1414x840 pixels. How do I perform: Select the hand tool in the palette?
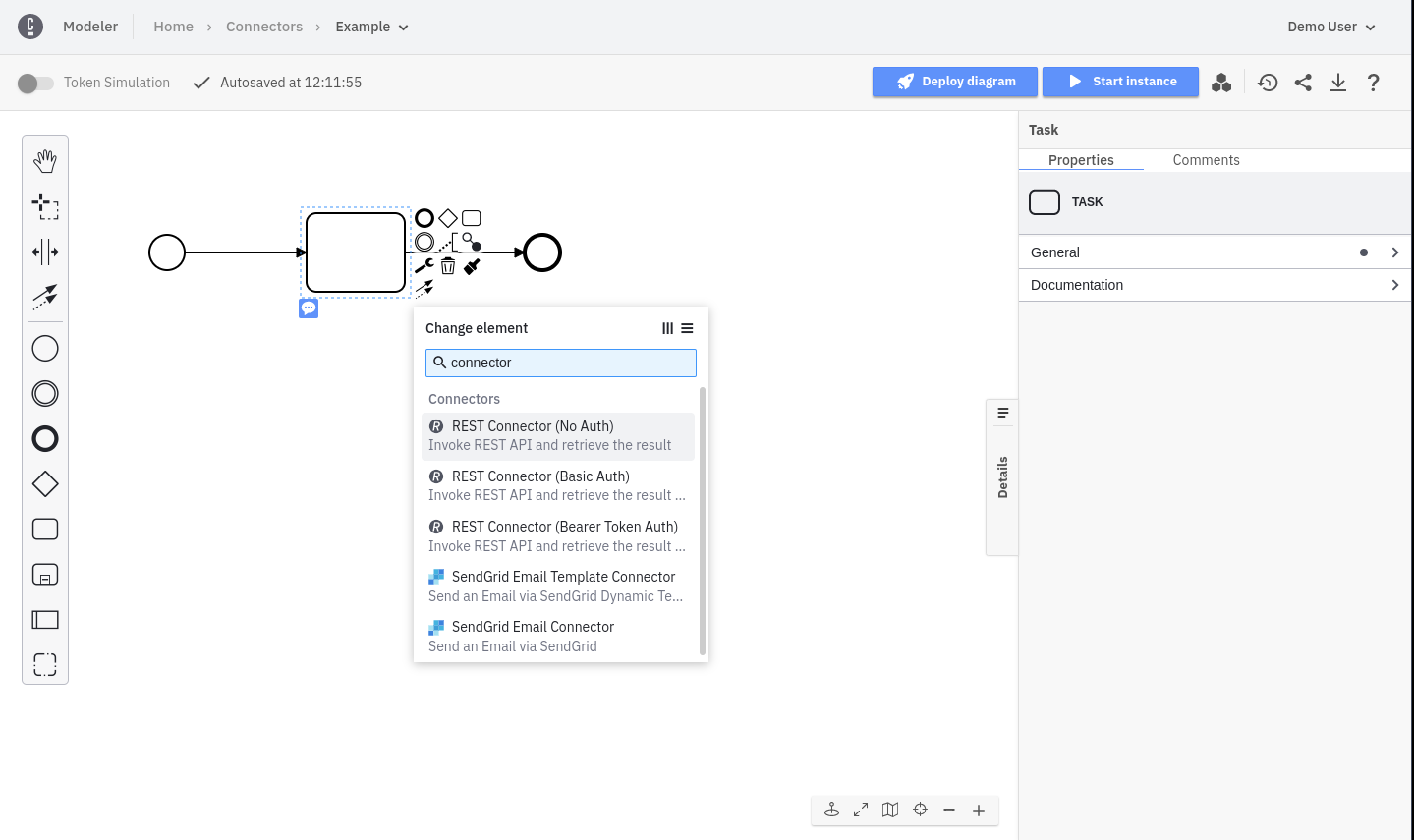tap(44, 160)
